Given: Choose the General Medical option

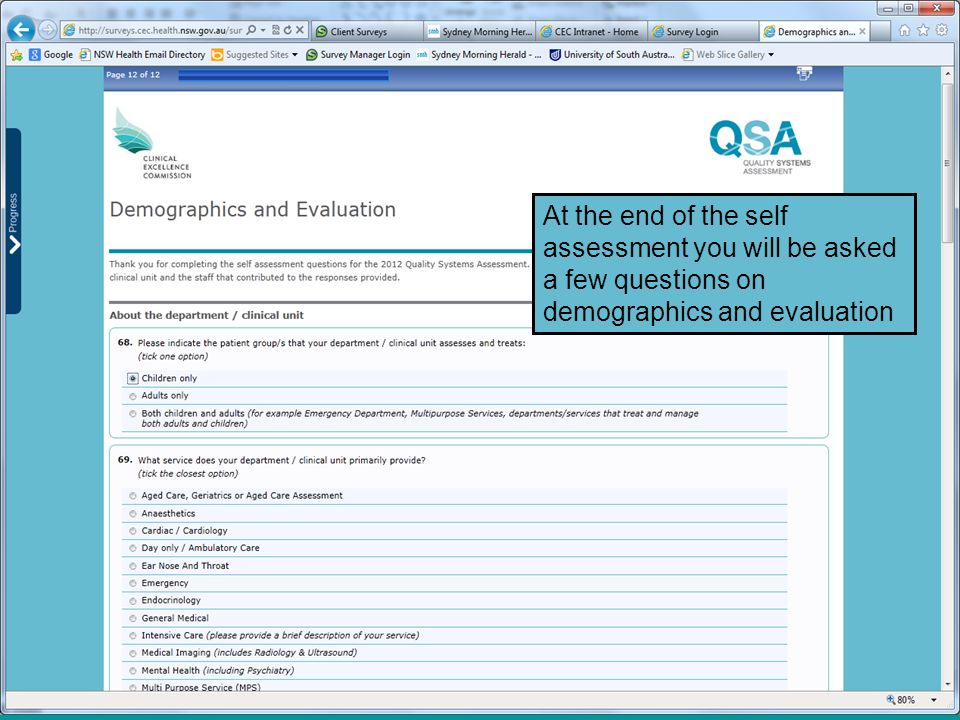Looking at the screenshot, I should [133, 619].
